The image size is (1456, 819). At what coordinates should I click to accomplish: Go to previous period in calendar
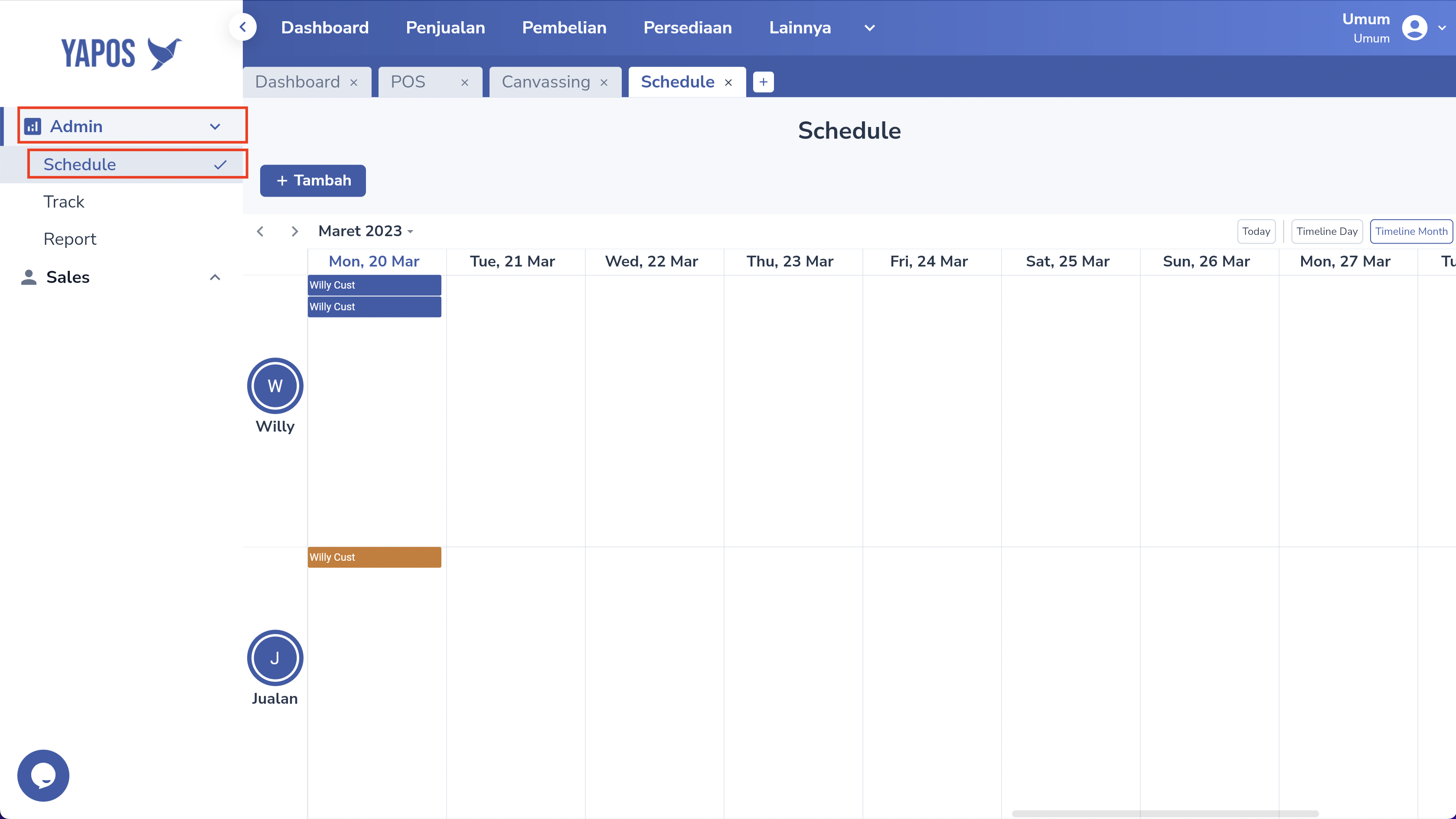coord(260,231)
